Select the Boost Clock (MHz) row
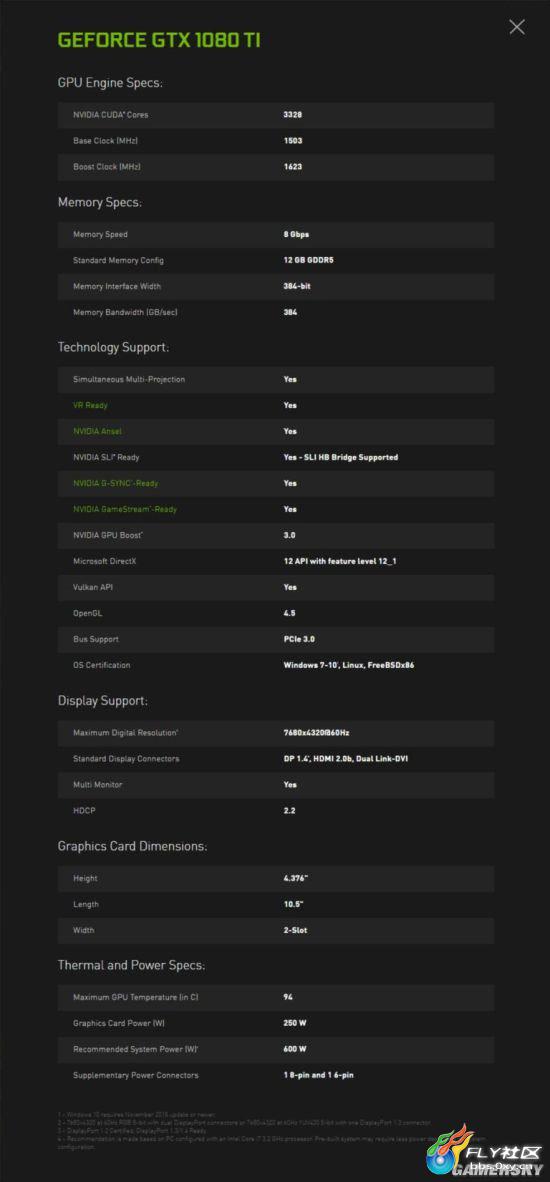Viewport: 550px width, 1182px height. click(276, 167)
